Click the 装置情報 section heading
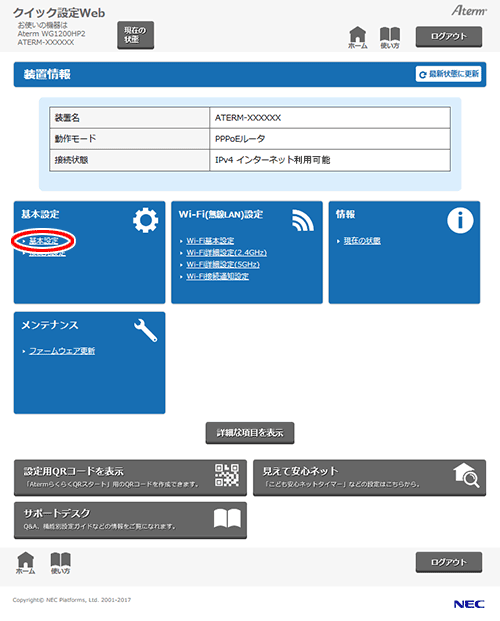Image resolution: width=500 pixels, height=621 pixels. coord(47,74)
